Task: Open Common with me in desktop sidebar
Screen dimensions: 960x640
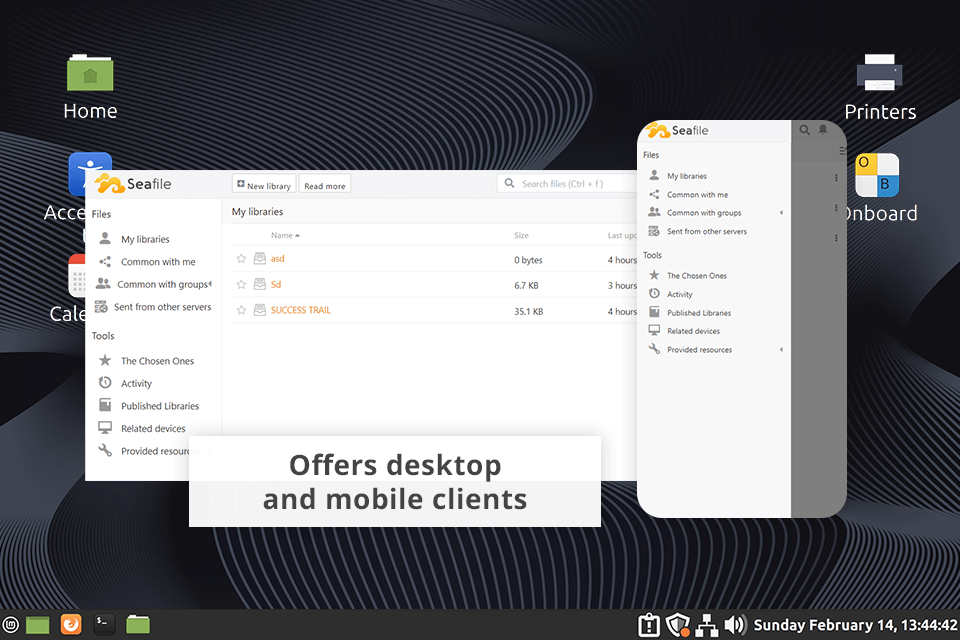Action: pos(158,262)
